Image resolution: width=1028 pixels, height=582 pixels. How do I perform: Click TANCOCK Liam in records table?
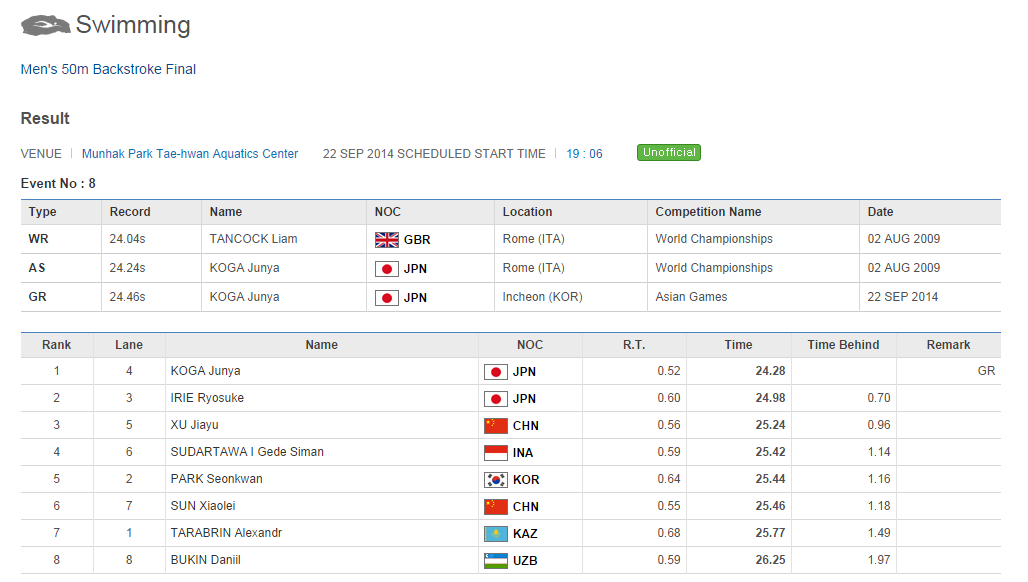pos(253,239)
